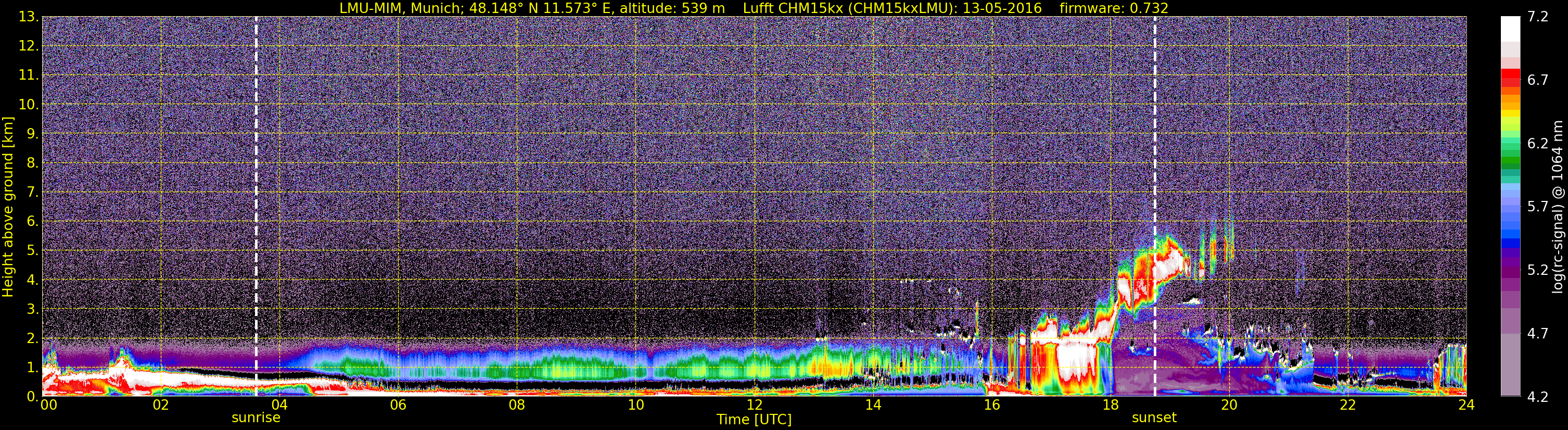Click the 2. tick on the height axis

tap(32, 338)
